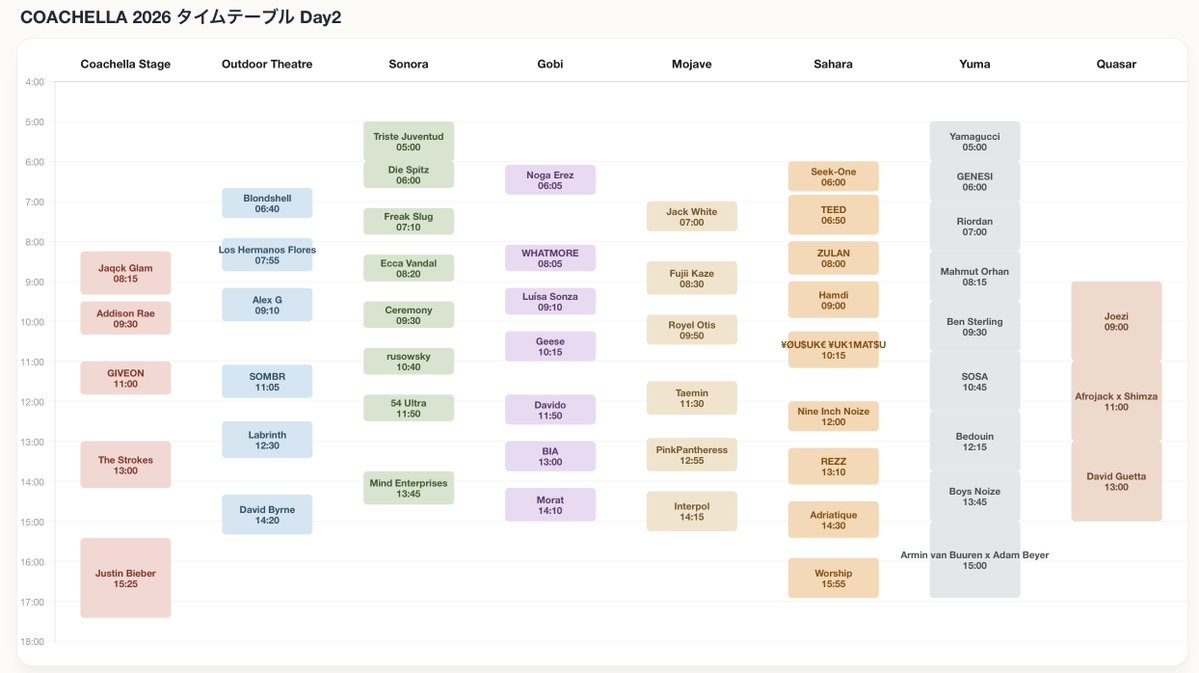Select Freak Slug 07:10 block

click(x=408, y=221)
